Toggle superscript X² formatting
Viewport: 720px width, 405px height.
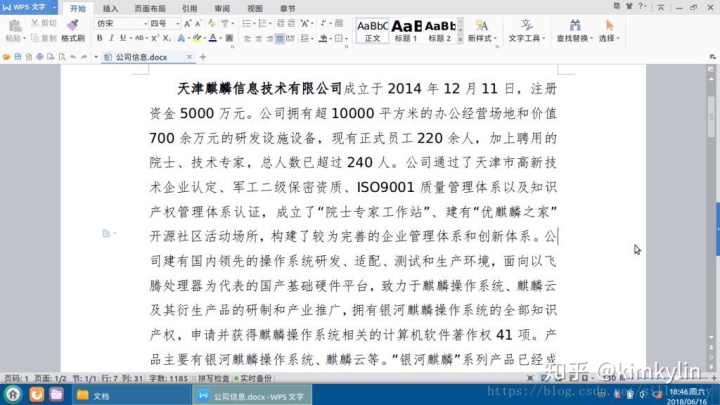(155, 38)
